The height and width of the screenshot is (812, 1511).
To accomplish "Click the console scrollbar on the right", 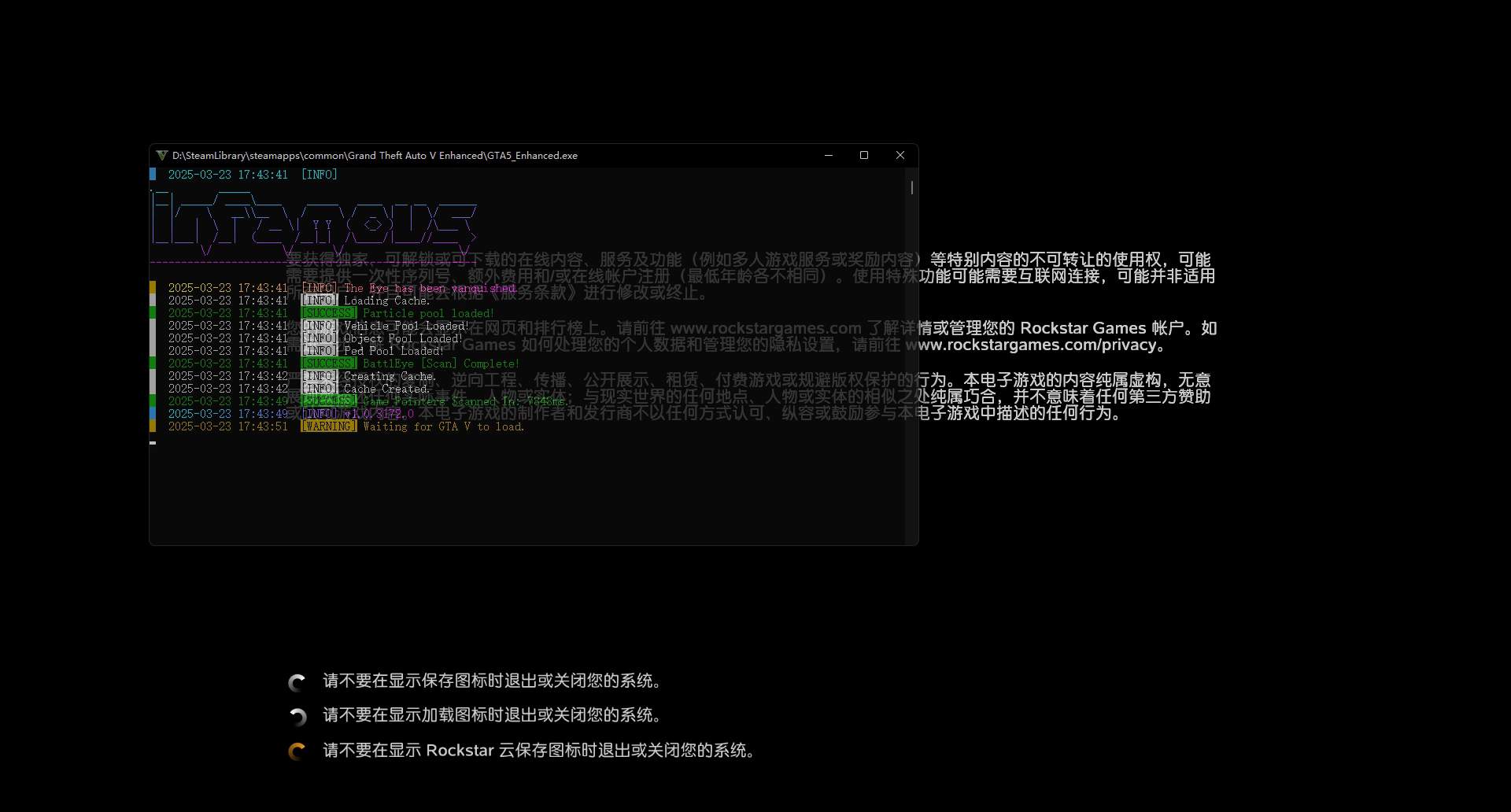I will coord(911,189).
